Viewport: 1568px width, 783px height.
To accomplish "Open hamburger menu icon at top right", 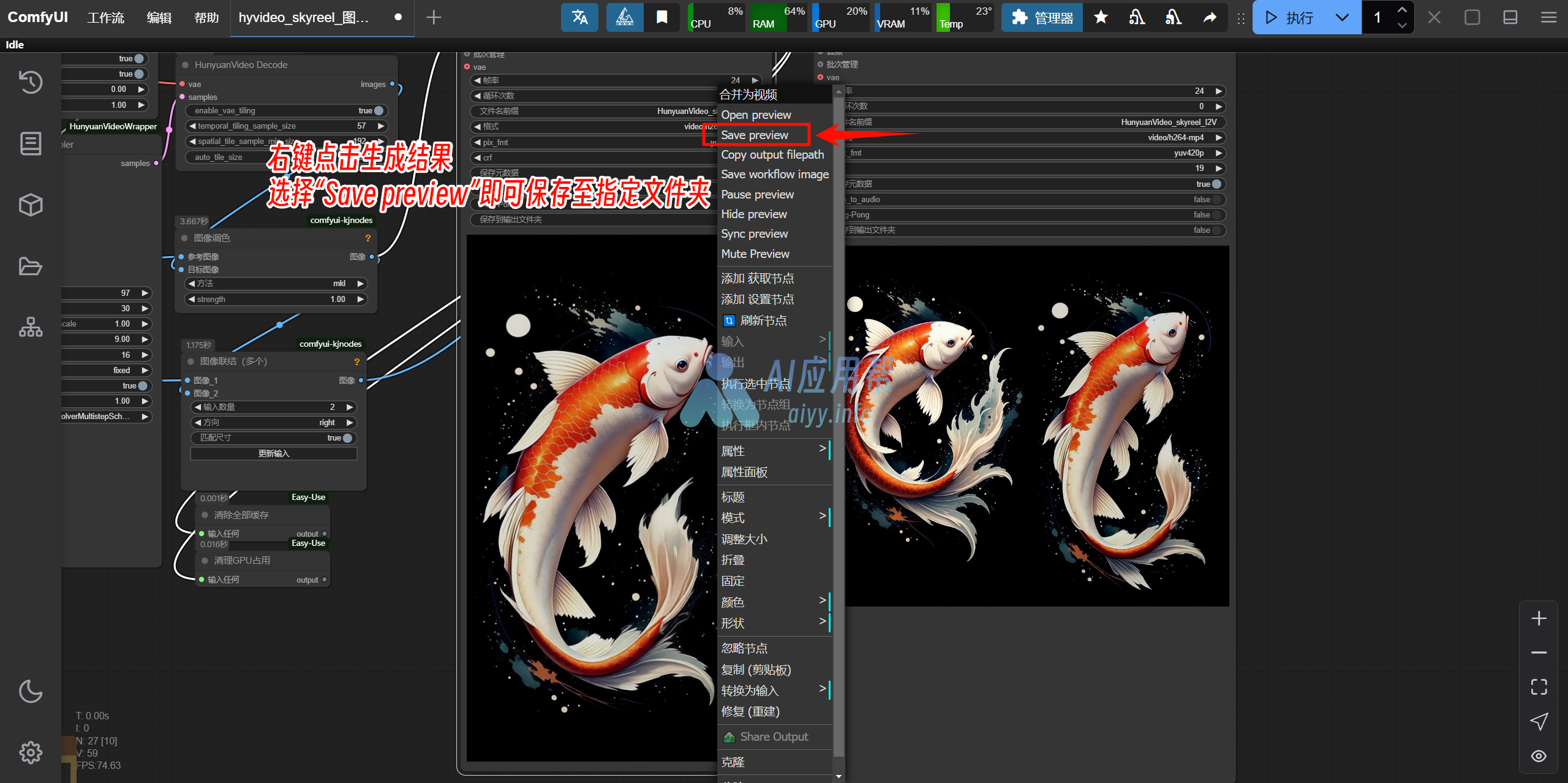I will tap(1548, 17).
